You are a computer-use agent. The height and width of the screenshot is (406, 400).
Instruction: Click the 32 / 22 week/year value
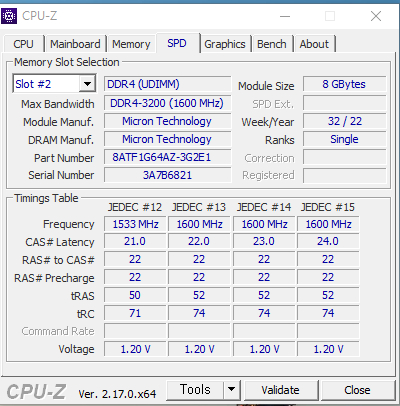[344, 121]
